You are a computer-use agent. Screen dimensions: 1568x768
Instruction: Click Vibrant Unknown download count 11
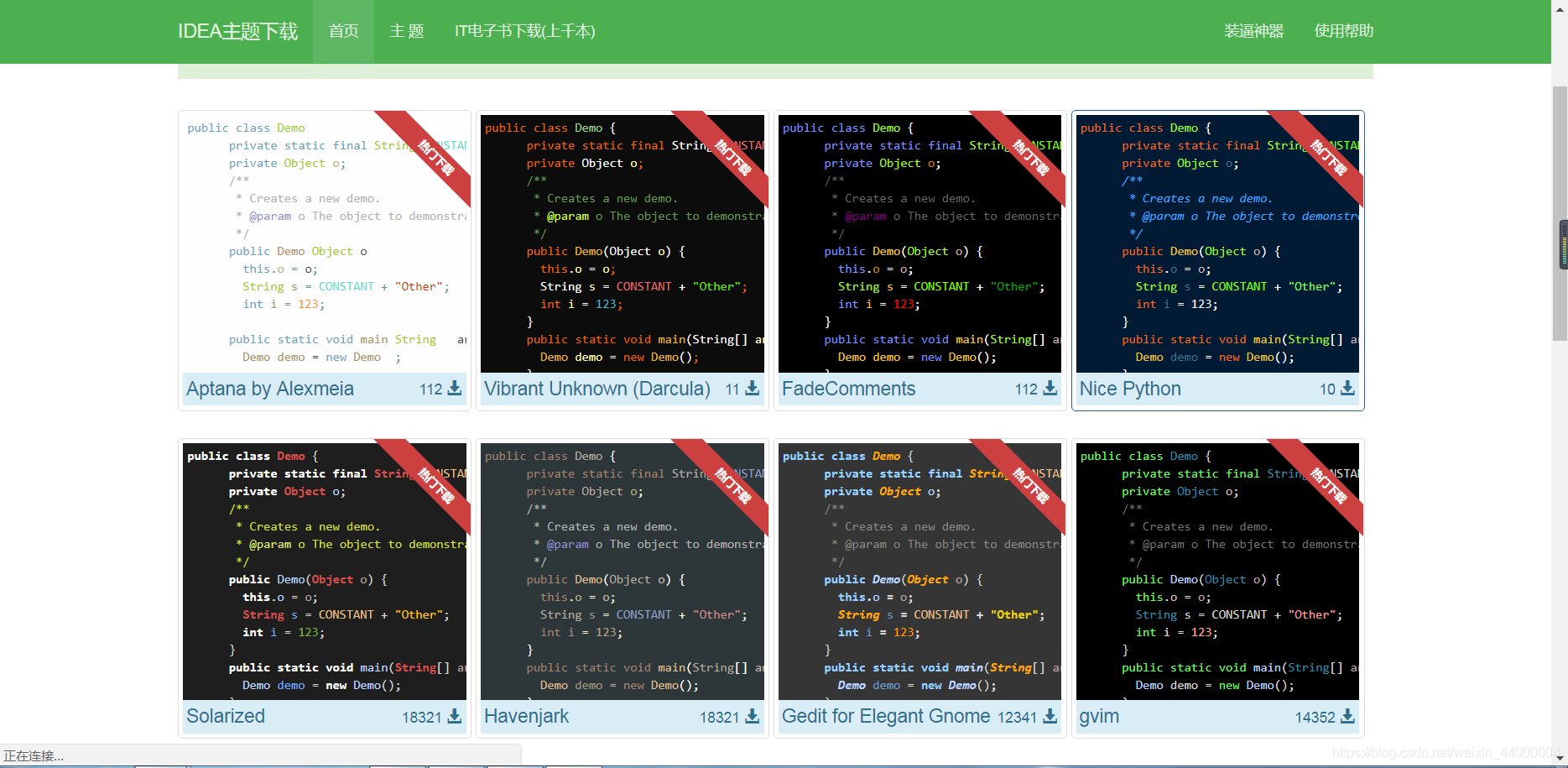click(x=732, y=389)
